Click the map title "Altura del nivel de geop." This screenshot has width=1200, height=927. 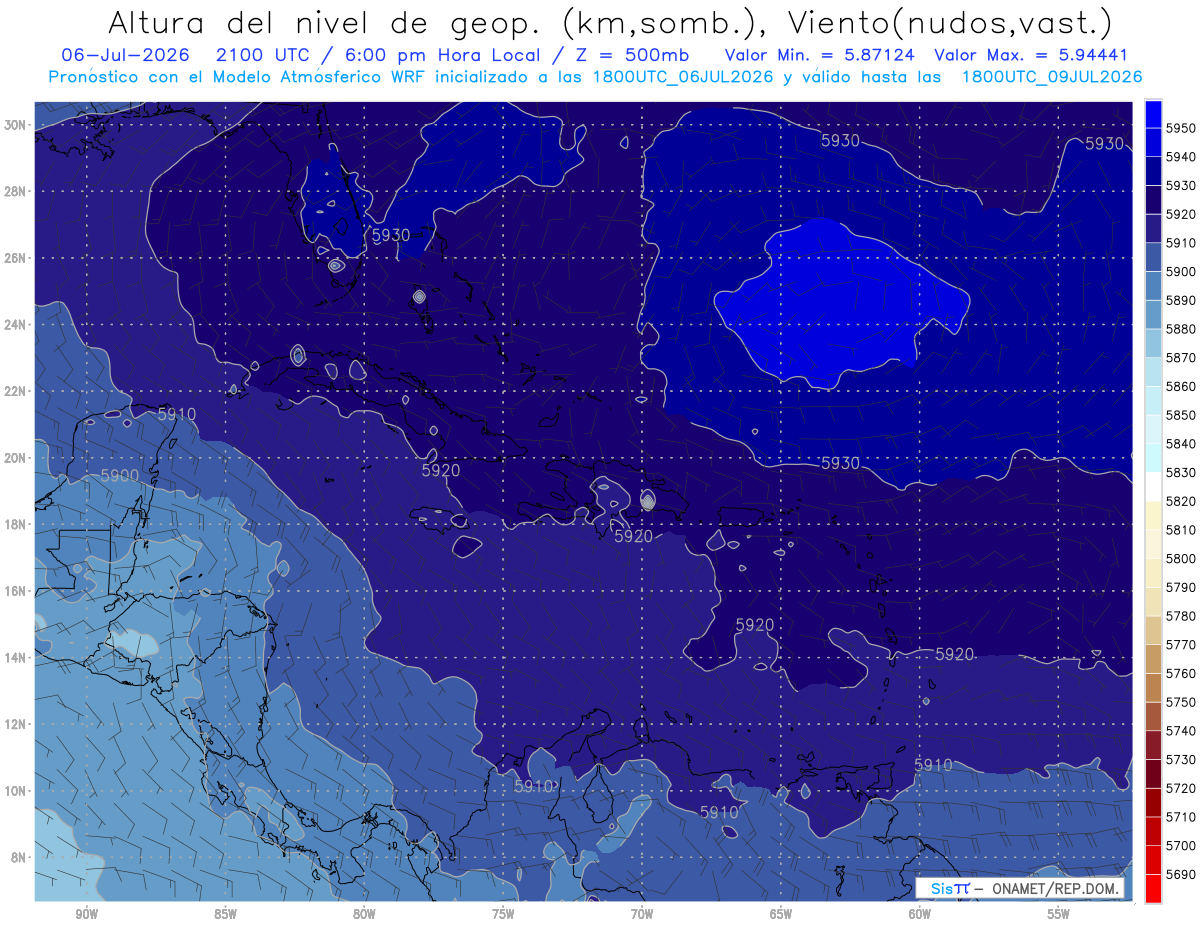coord(327,22)
